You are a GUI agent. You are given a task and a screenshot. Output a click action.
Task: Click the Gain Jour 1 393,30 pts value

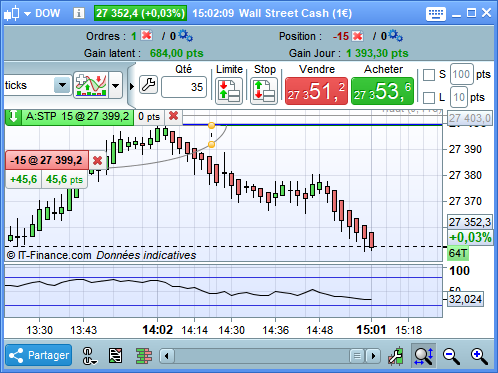(x=377, y=53)
